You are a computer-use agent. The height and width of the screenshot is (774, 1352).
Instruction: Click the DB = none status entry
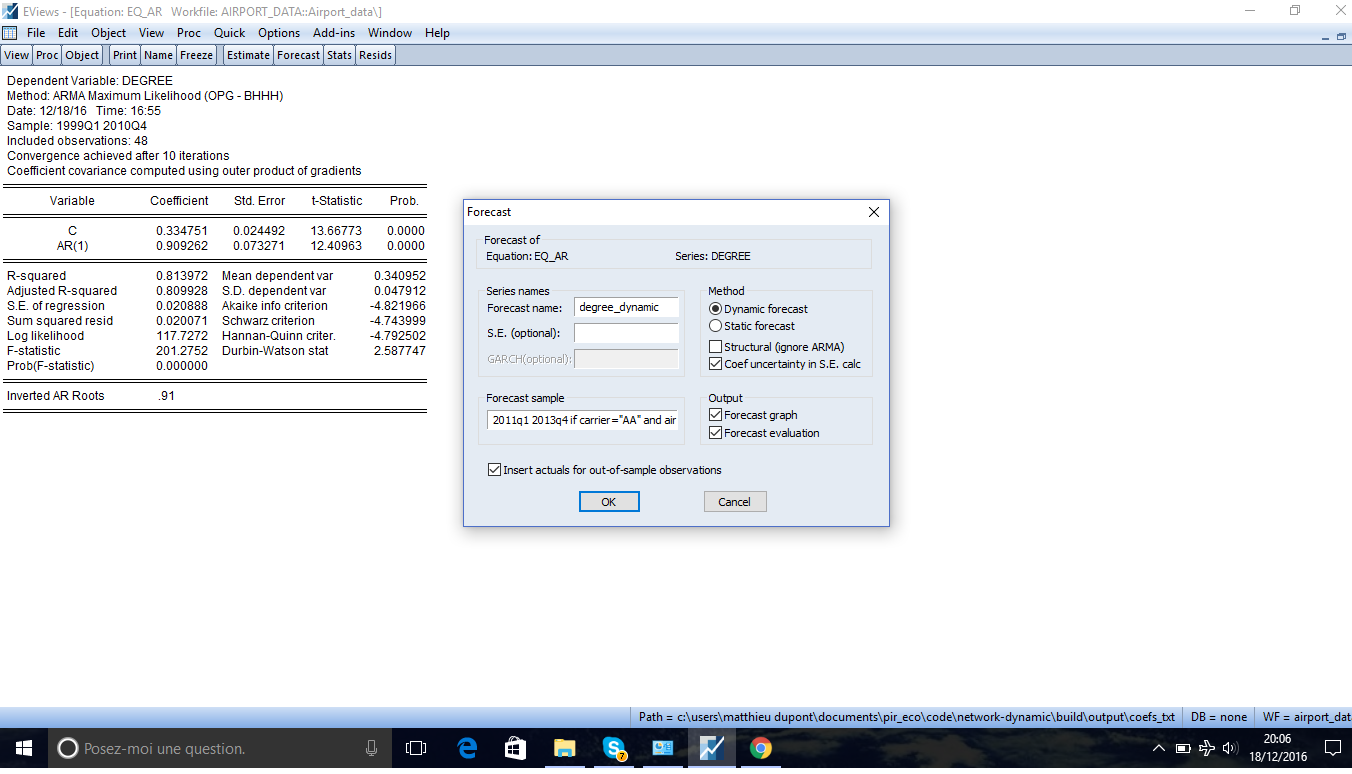click(1219, 717)
